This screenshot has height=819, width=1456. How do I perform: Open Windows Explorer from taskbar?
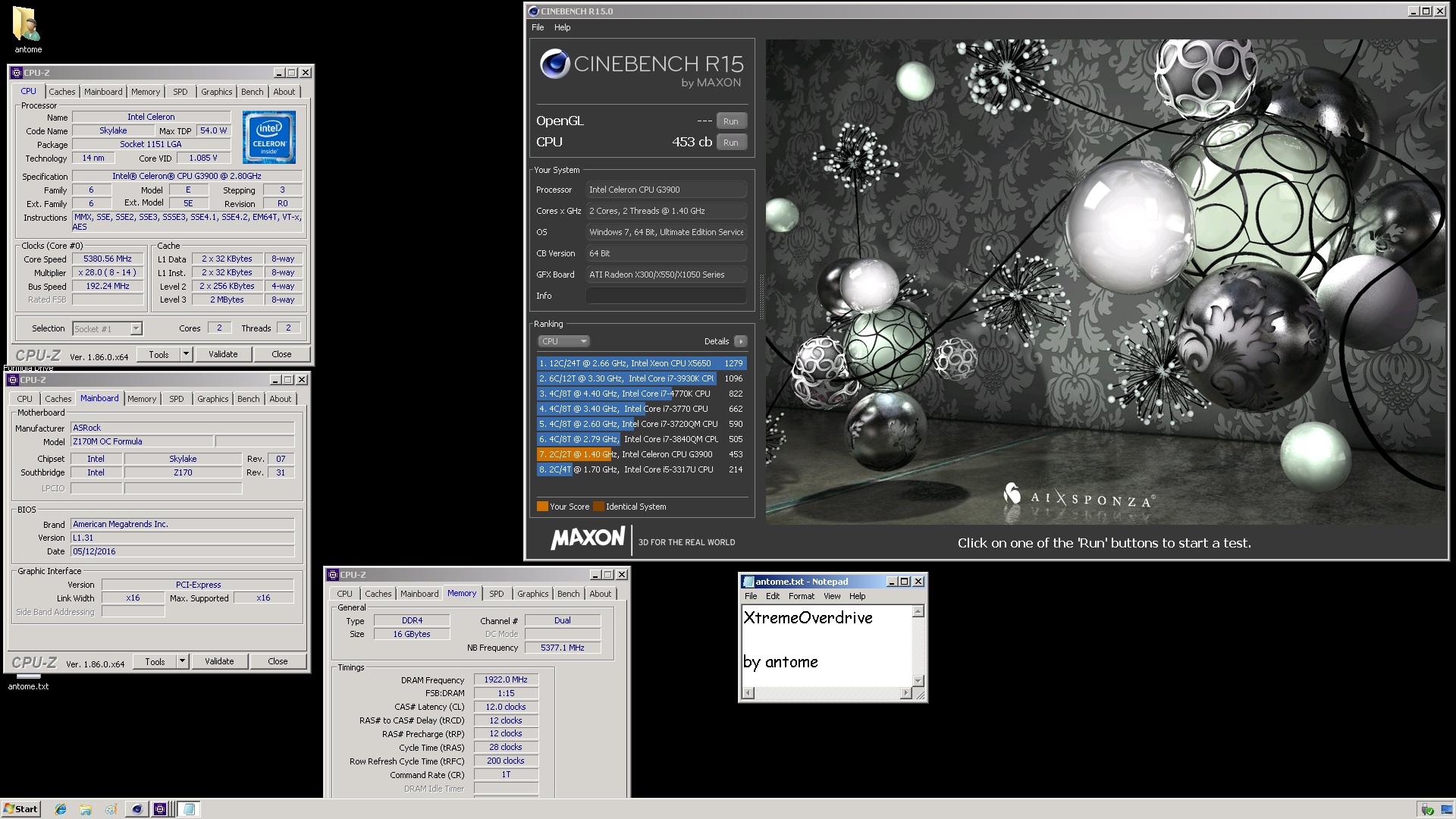pos(86,809)
